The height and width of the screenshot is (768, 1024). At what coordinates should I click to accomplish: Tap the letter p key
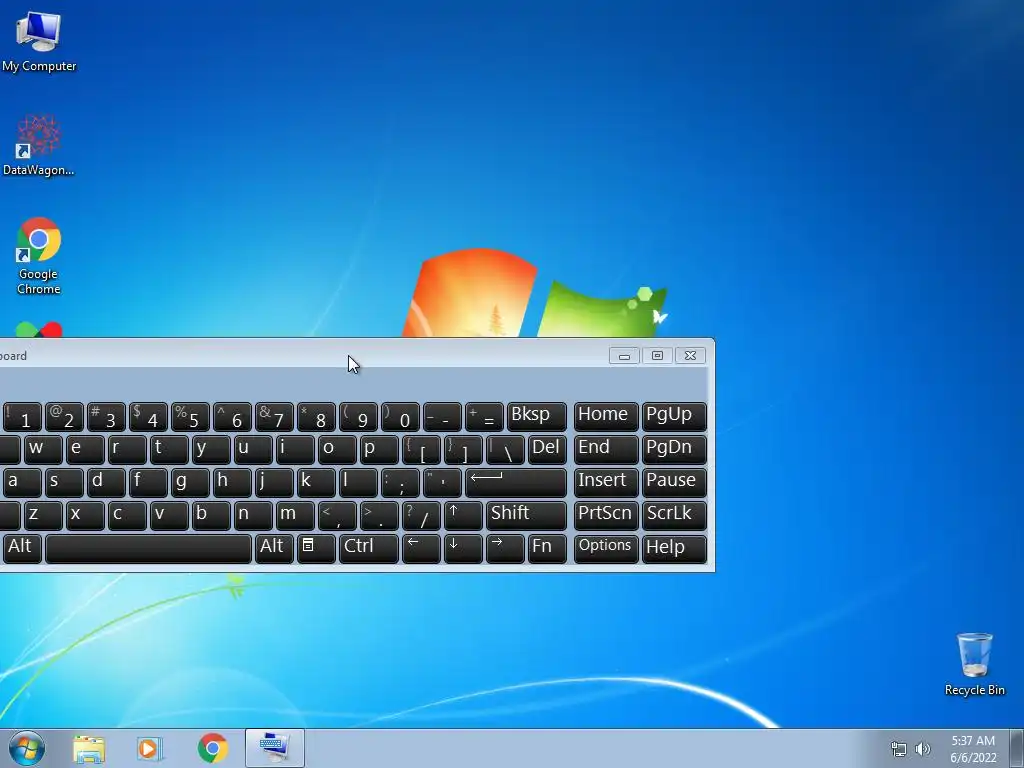[x=379, y=449]
